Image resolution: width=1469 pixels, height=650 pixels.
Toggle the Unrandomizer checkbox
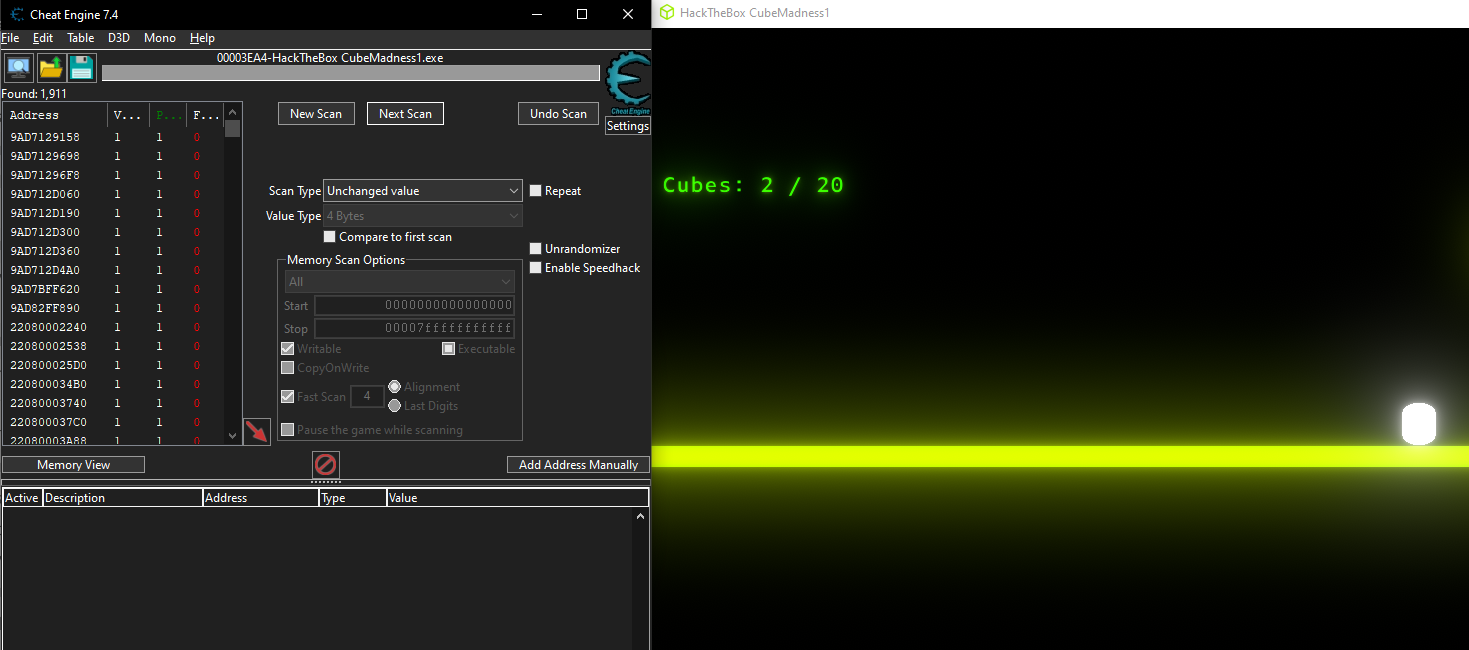536,249
